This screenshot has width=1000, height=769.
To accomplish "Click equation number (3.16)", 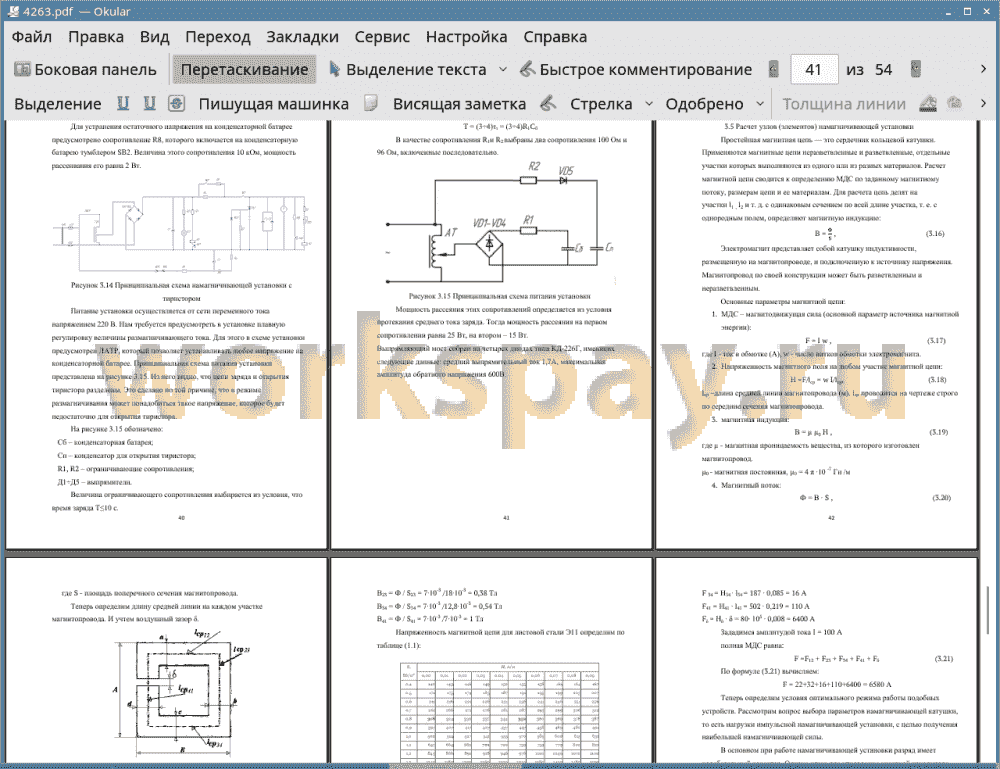I will [935, 233].
